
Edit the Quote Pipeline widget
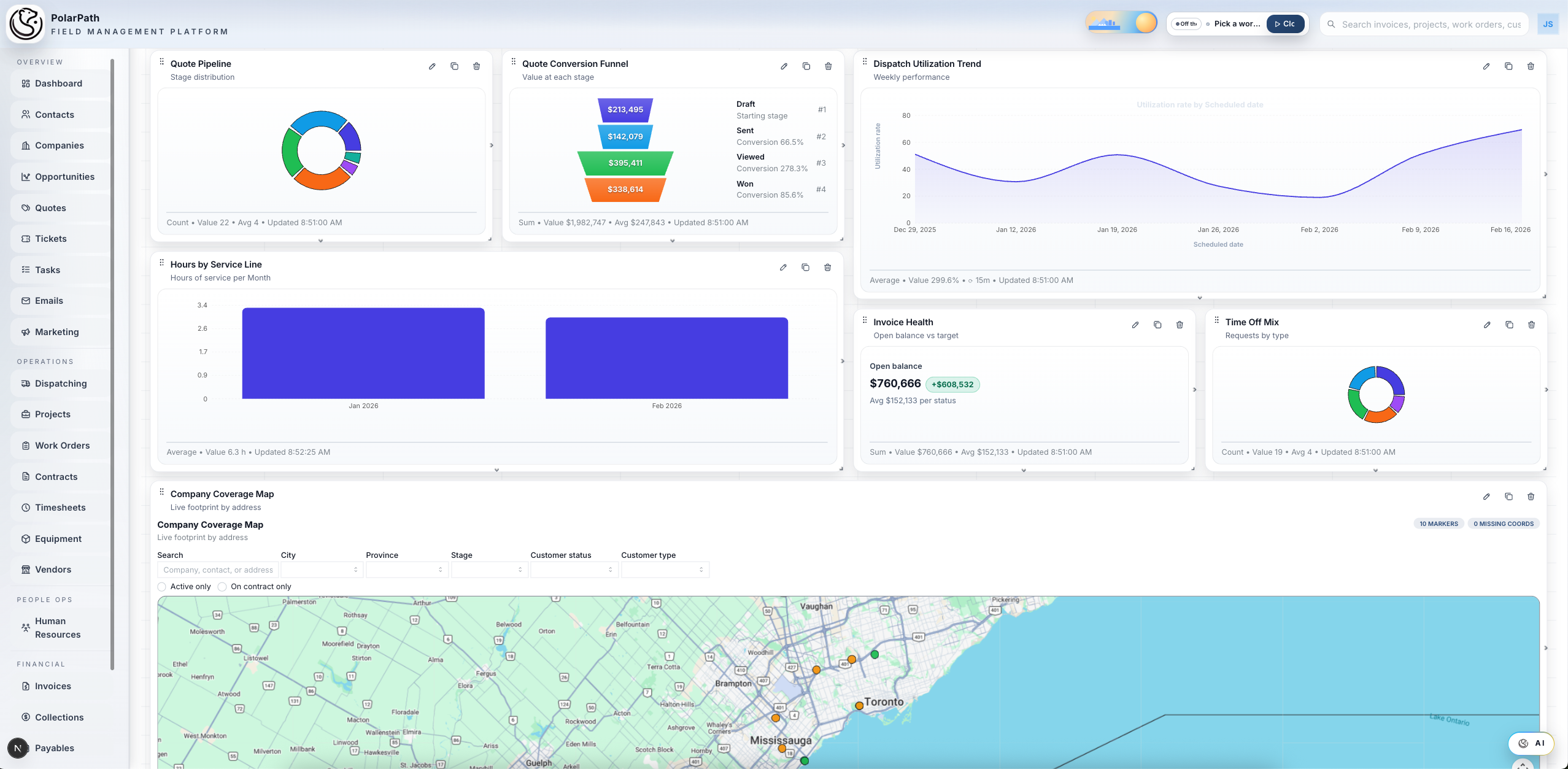coord(432,66)
